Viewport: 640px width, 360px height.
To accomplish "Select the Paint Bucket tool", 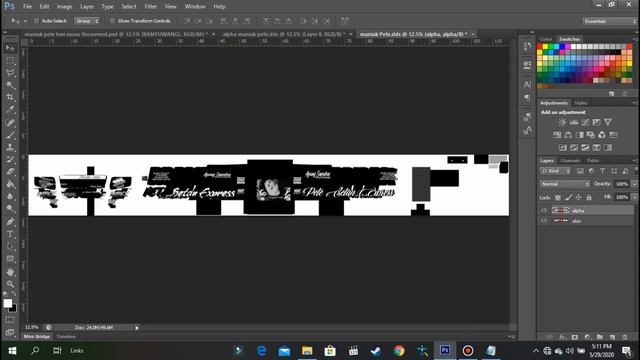I will click(10, 184).
